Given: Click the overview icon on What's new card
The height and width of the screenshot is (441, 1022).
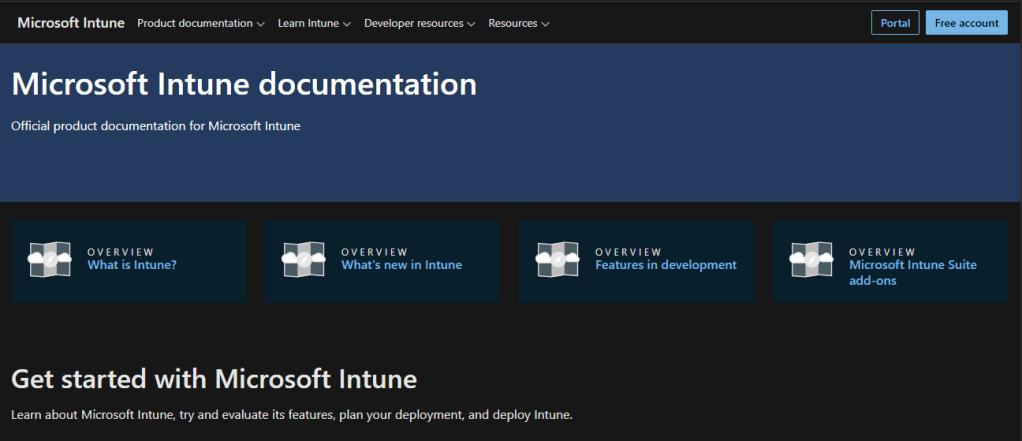Looking at the screenshot, I should point(305,259).
